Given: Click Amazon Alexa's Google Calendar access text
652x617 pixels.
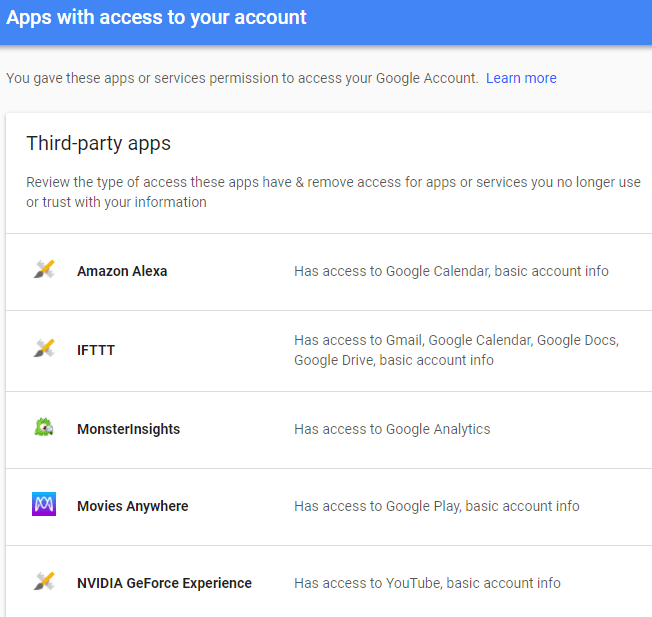Looking at the screenshot, I should tap(451, 271).
